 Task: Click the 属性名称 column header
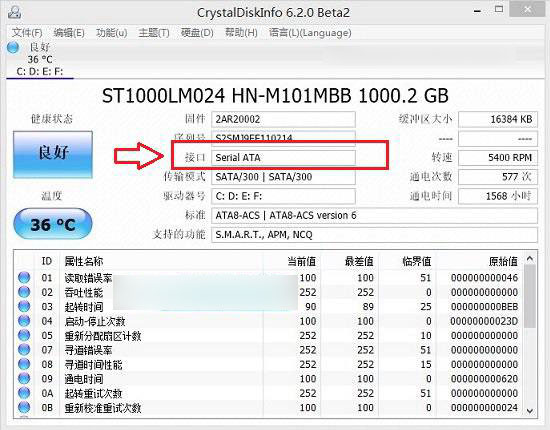84,261
